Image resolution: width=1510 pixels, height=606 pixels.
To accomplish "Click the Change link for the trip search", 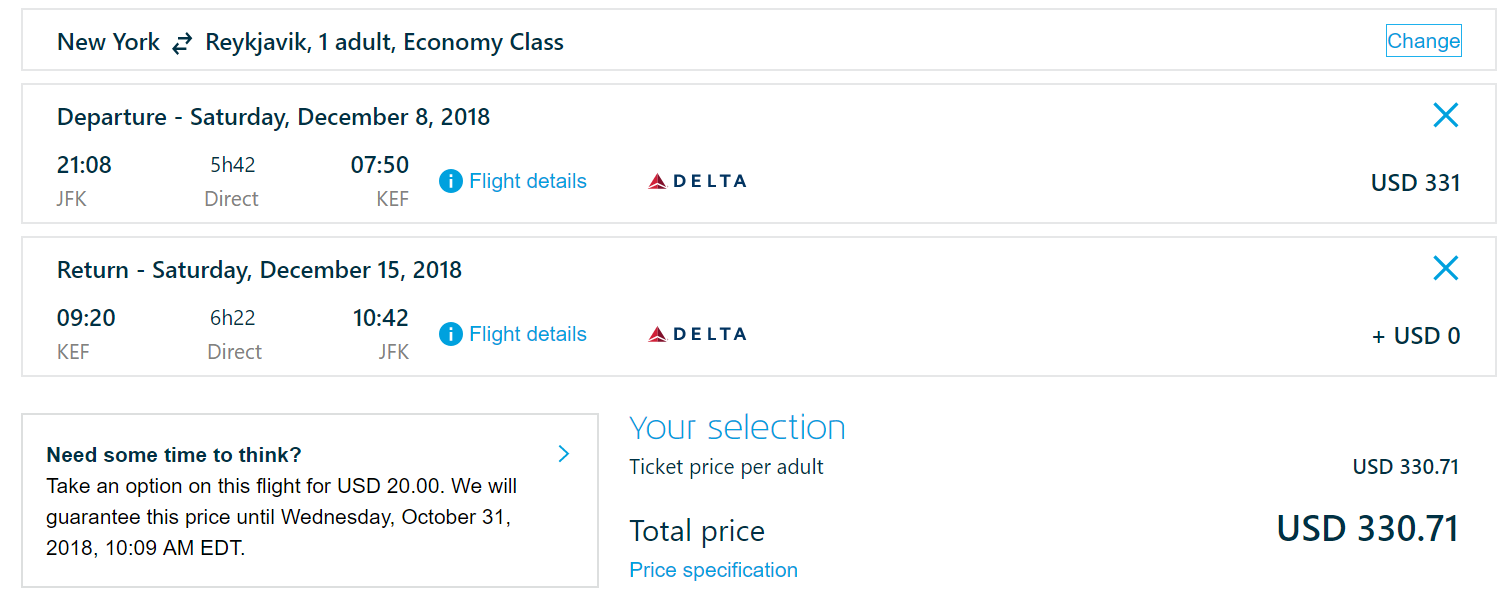I will click(1423, 41).
